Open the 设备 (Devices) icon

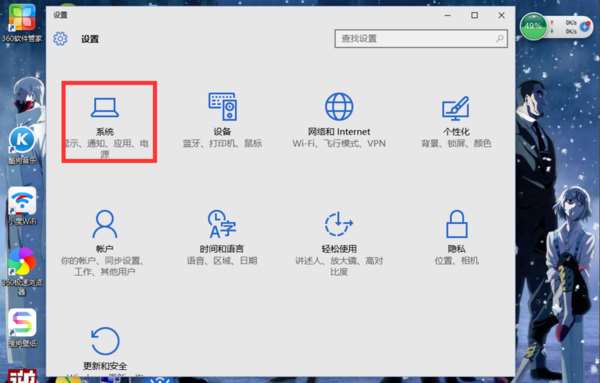[x=222, y=106]
